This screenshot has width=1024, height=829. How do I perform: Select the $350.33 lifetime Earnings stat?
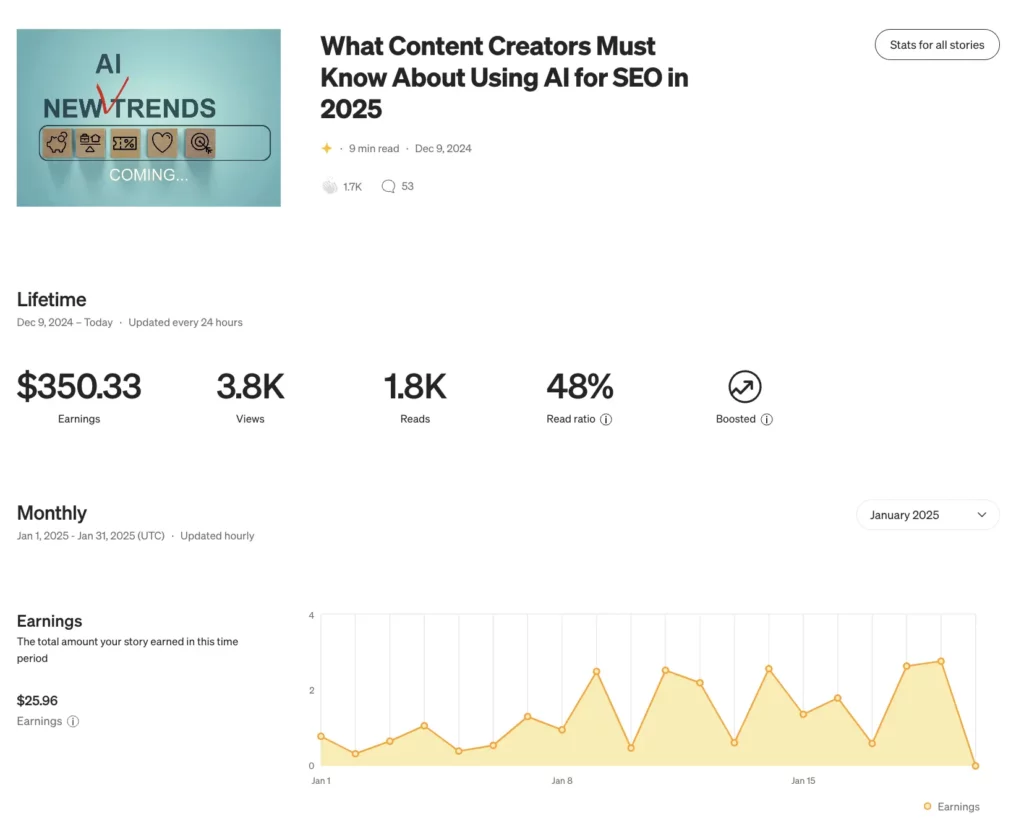[79, 387]
